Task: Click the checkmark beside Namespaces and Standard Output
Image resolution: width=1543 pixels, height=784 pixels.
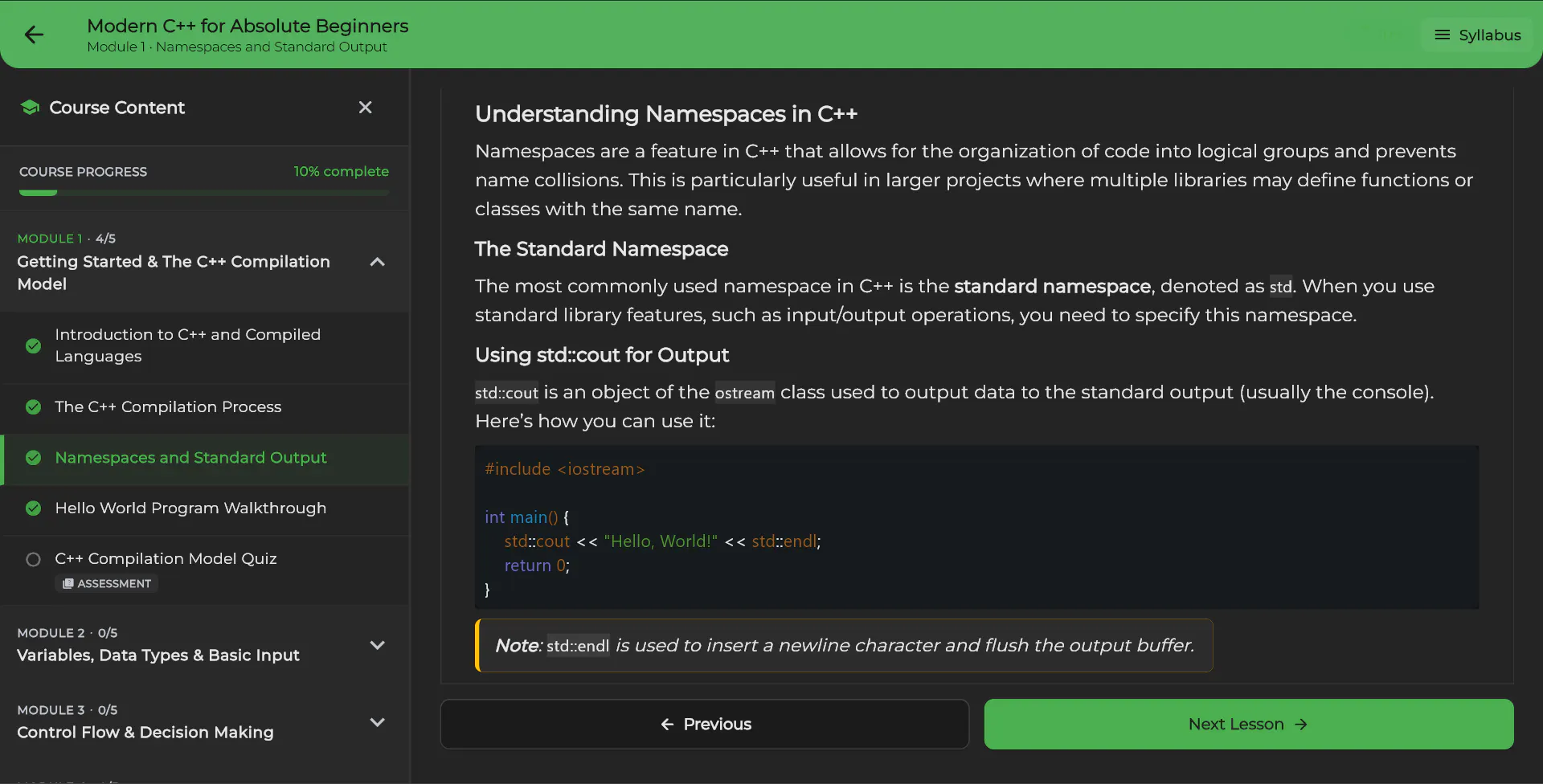Action: click(x=33, y=458)
